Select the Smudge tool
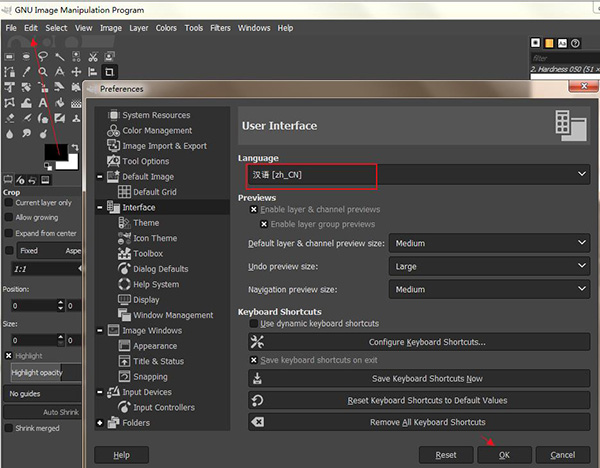 click(26, 134)
